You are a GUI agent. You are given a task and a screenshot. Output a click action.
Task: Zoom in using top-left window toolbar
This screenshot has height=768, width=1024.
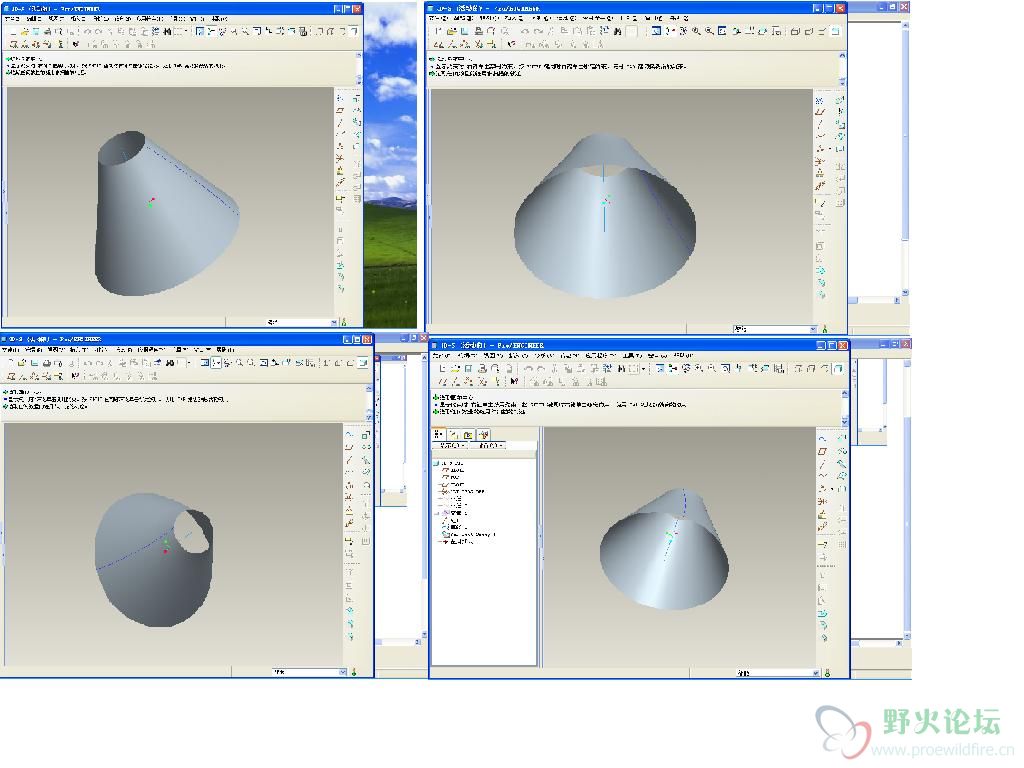pyautogui.click(x=234, y=31)
